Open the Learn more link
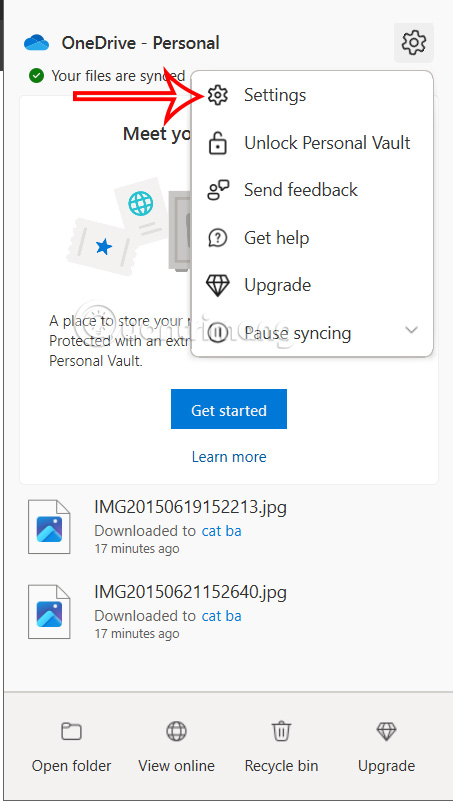Screen dimensions: 453x802 click(x=229, y=456)
